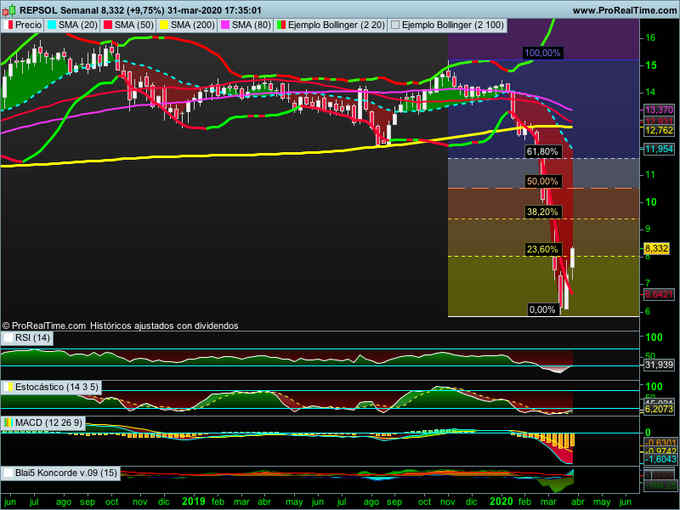Open the SMA (200) indicator label
The height and width of the screenshot is (510, 680).
point(187,25)
